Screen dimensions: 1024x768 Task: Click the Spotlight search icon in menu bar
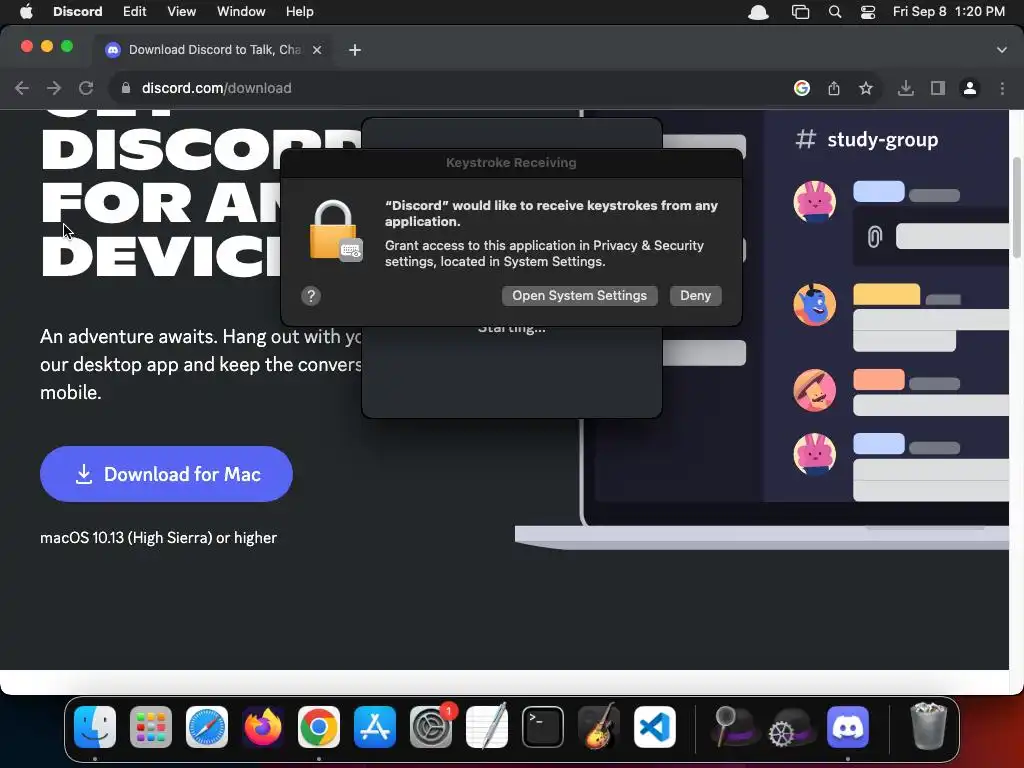(835, 12)
